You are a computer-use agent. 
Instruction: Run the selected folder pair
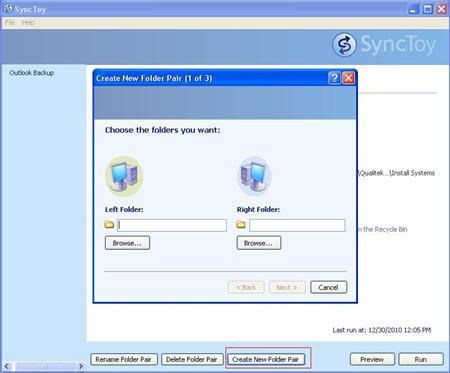point(421,359)
